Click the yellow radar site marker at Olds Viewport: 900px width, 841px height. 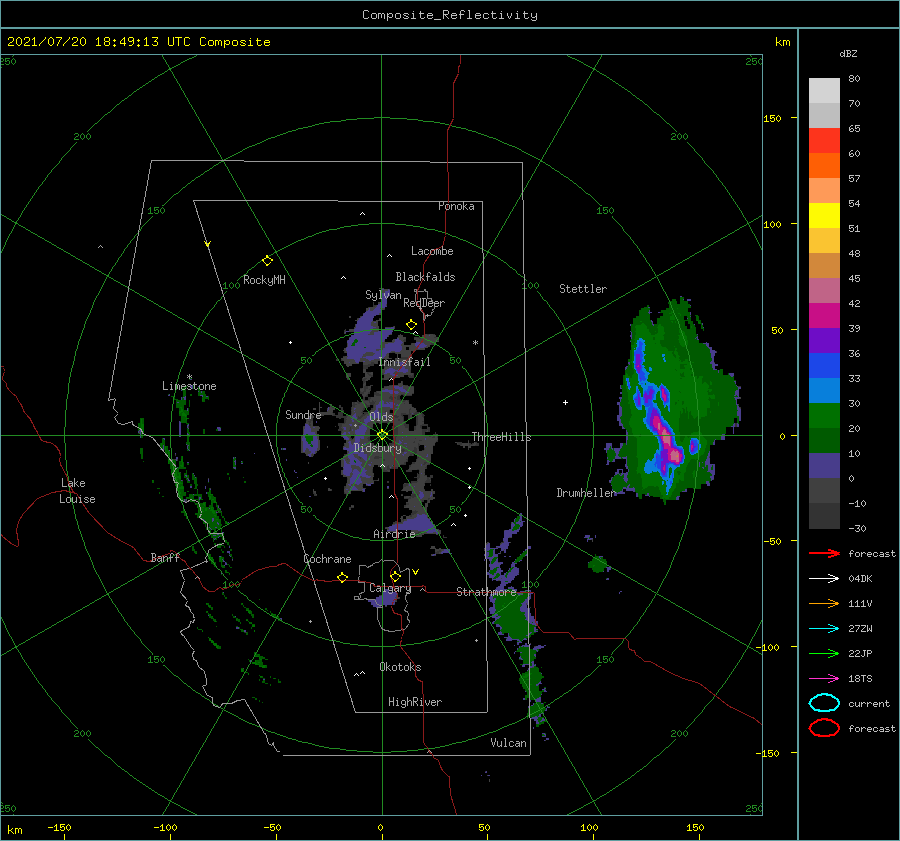pos(382,435)
